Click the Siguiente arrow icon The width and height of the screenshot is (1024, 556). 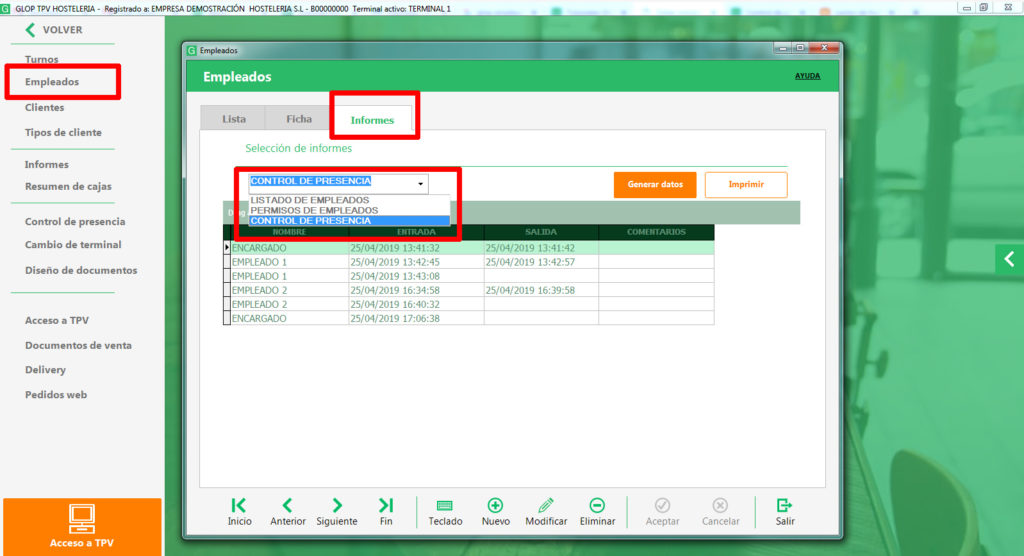[336, 506]
